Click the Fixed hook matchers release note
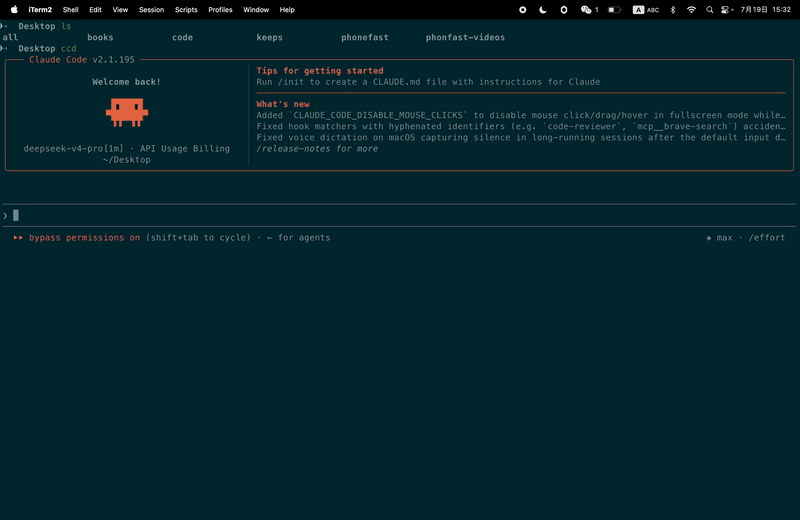Image resolution: width=800 pixels, height=520 pixels. click(521, 126)
